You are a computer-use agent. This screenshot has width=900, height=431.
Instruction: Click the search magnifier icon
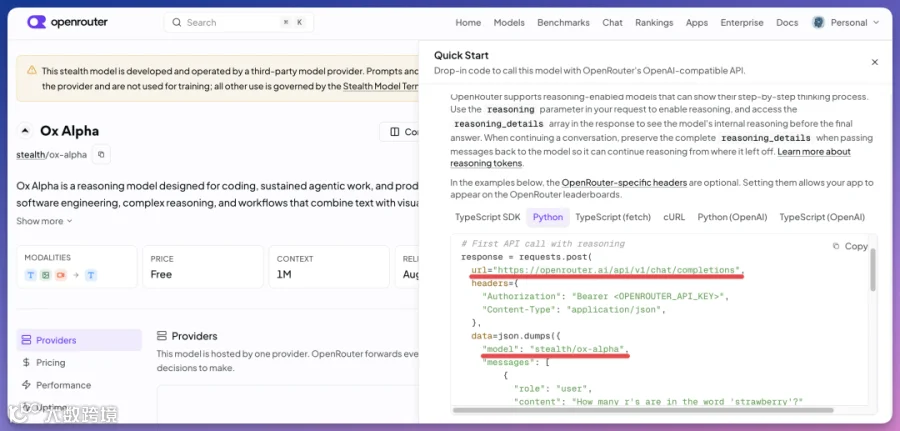pos(176,22)
